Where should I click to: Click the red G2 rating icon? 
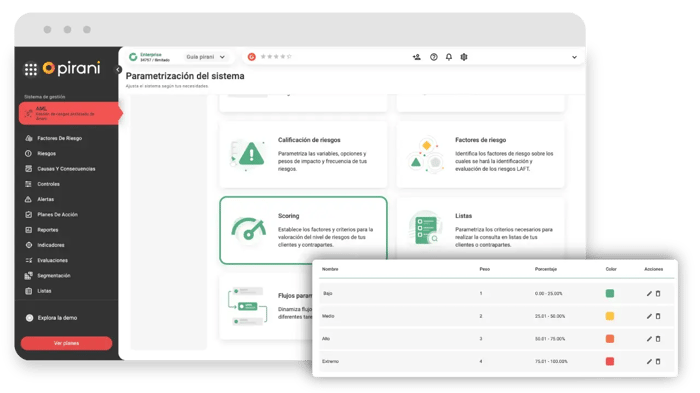pyautogui.click(x=252, y=57)
